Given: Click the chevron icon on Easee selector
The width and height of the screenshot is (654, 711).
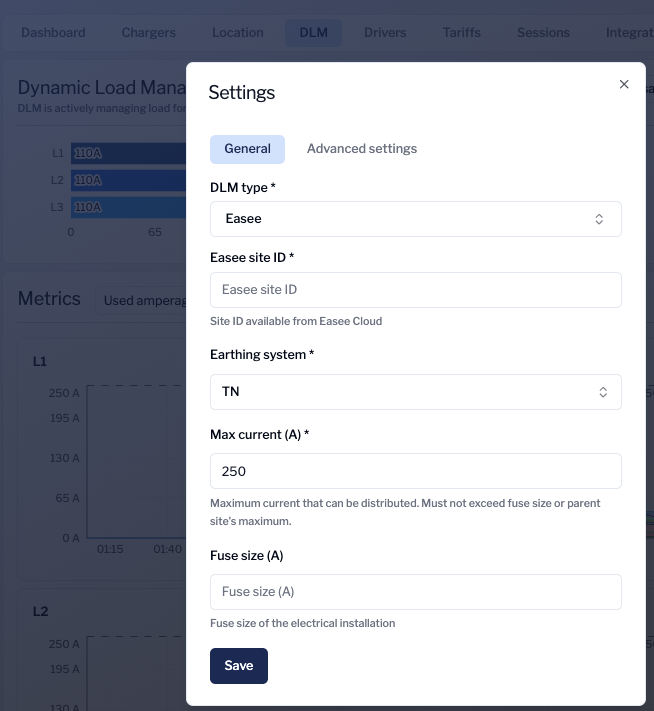Looking at the screenshot, I should [x=599, y=219].
